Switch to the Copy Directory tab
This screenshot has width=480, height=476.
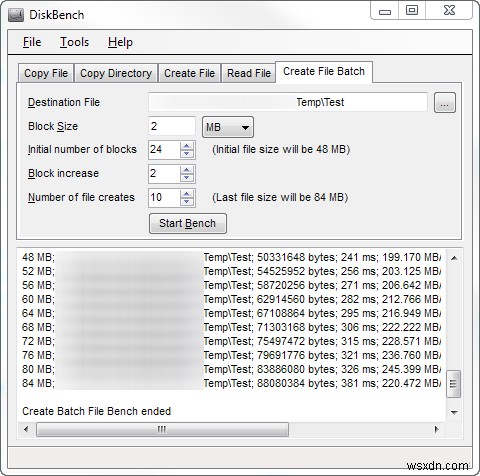click(116, 73)
